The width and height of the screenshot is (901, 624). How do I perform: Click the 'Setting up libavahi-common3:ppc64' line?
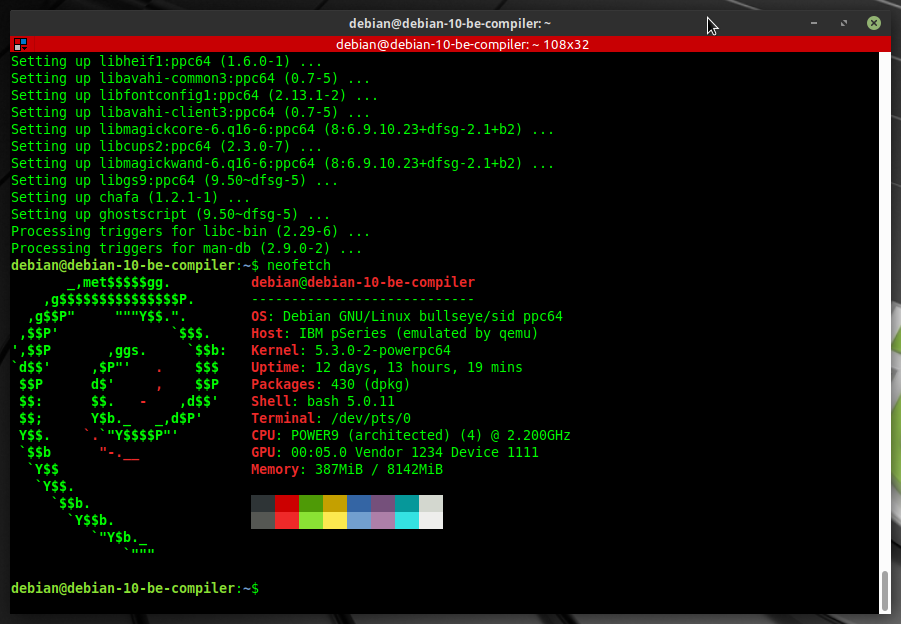190,78
